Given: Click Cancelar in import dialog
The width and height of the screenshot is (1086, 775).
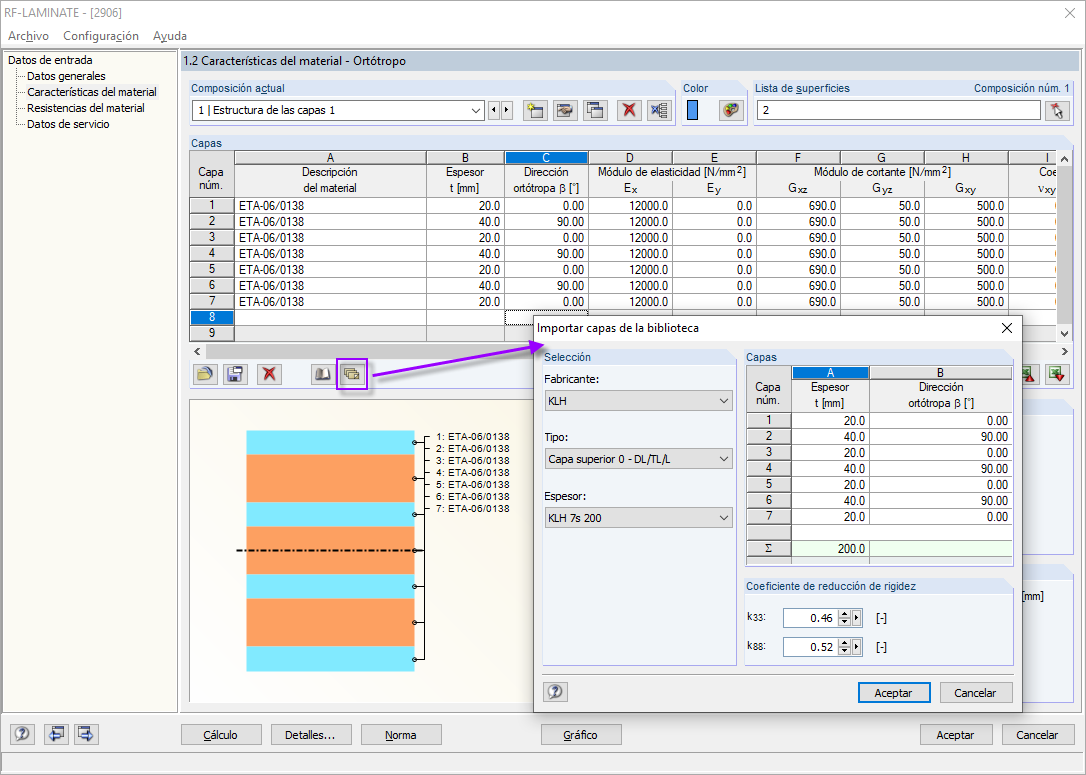Looking at the screenshot, I should [975, 693].
